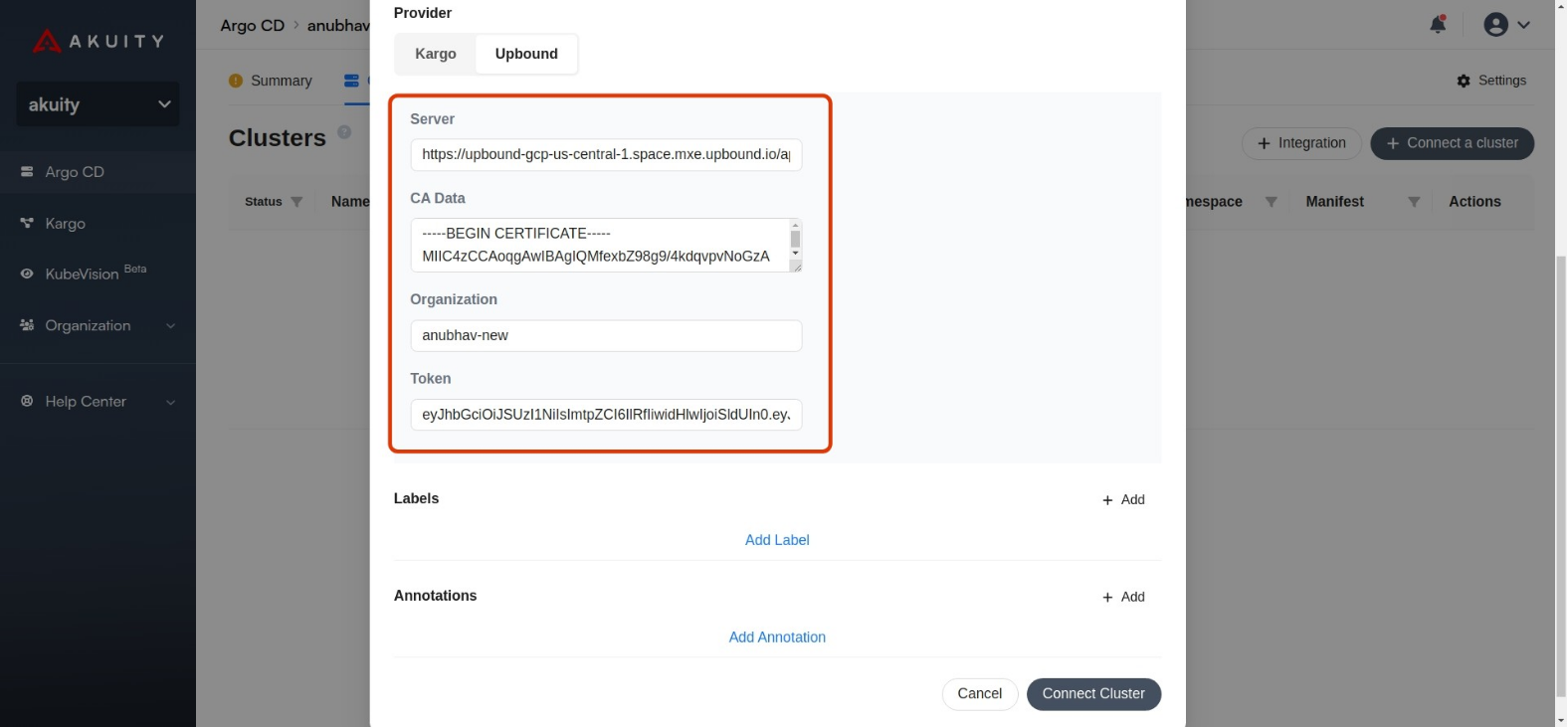This screenshot has height=727, width=1568.
Task: Click into the Organization field
Action: click(606, 335)
